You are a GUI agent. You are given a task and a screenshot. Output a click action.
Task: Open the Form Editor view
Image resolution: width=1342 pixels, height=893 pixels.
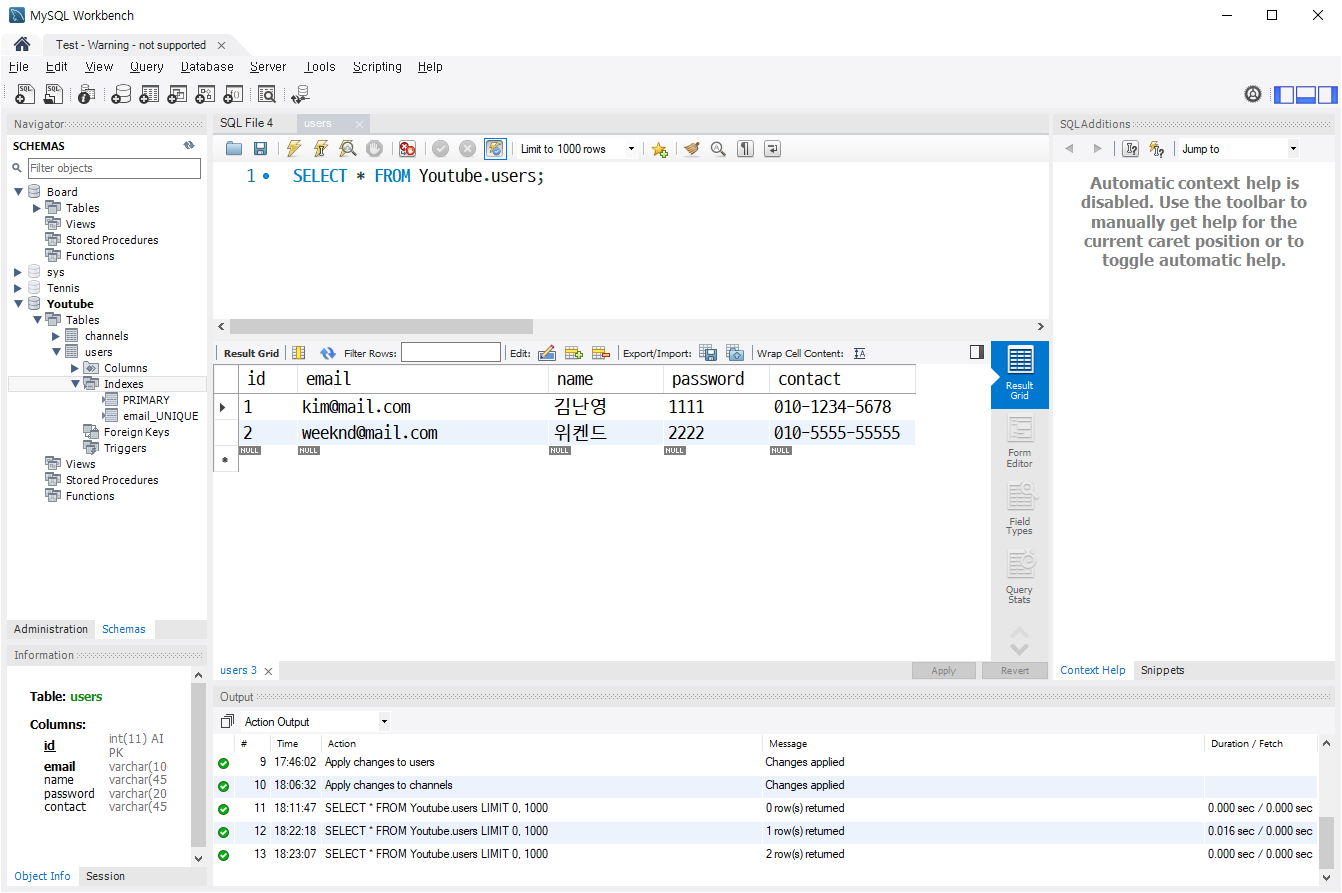click(1019, 442)
